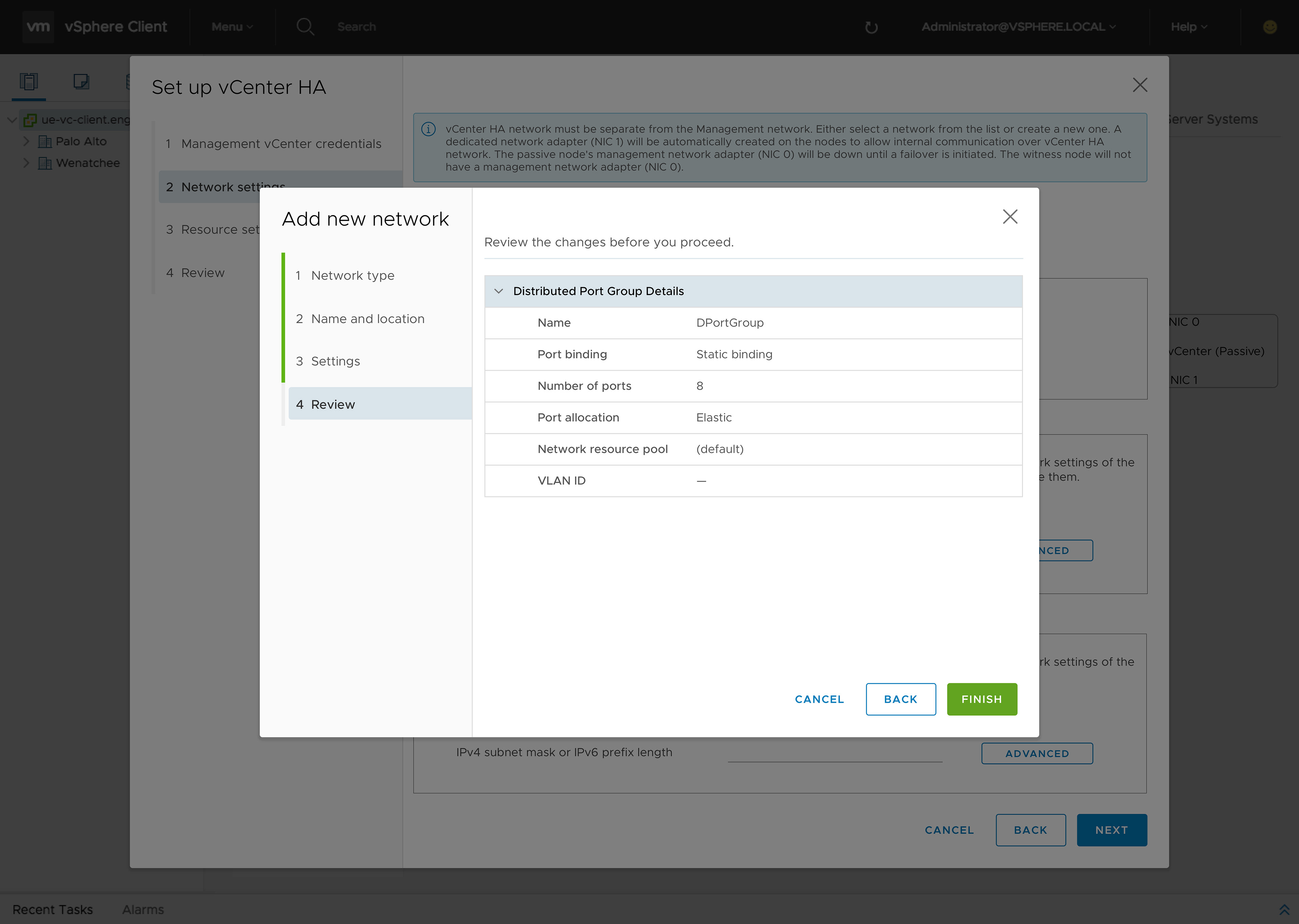Image resolution: width=1299 pixels, height=924 pixels.
Task: Click the Elastic port allocation value
Action: [x=714, y=418]
